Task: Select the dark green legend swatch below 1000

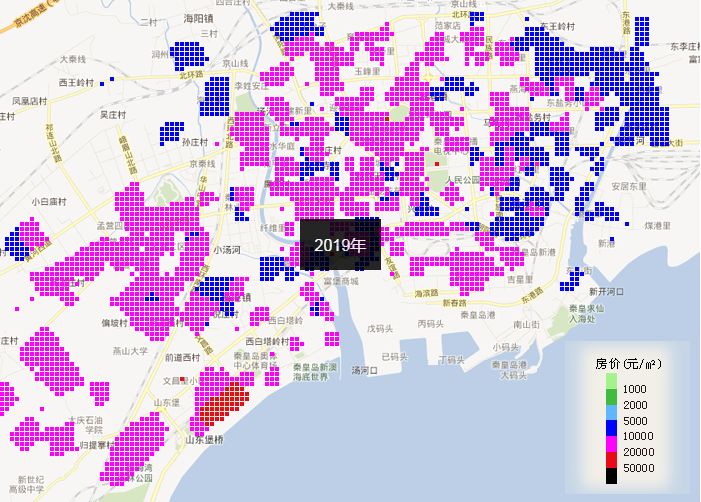Action: click(x=611, y=397)
